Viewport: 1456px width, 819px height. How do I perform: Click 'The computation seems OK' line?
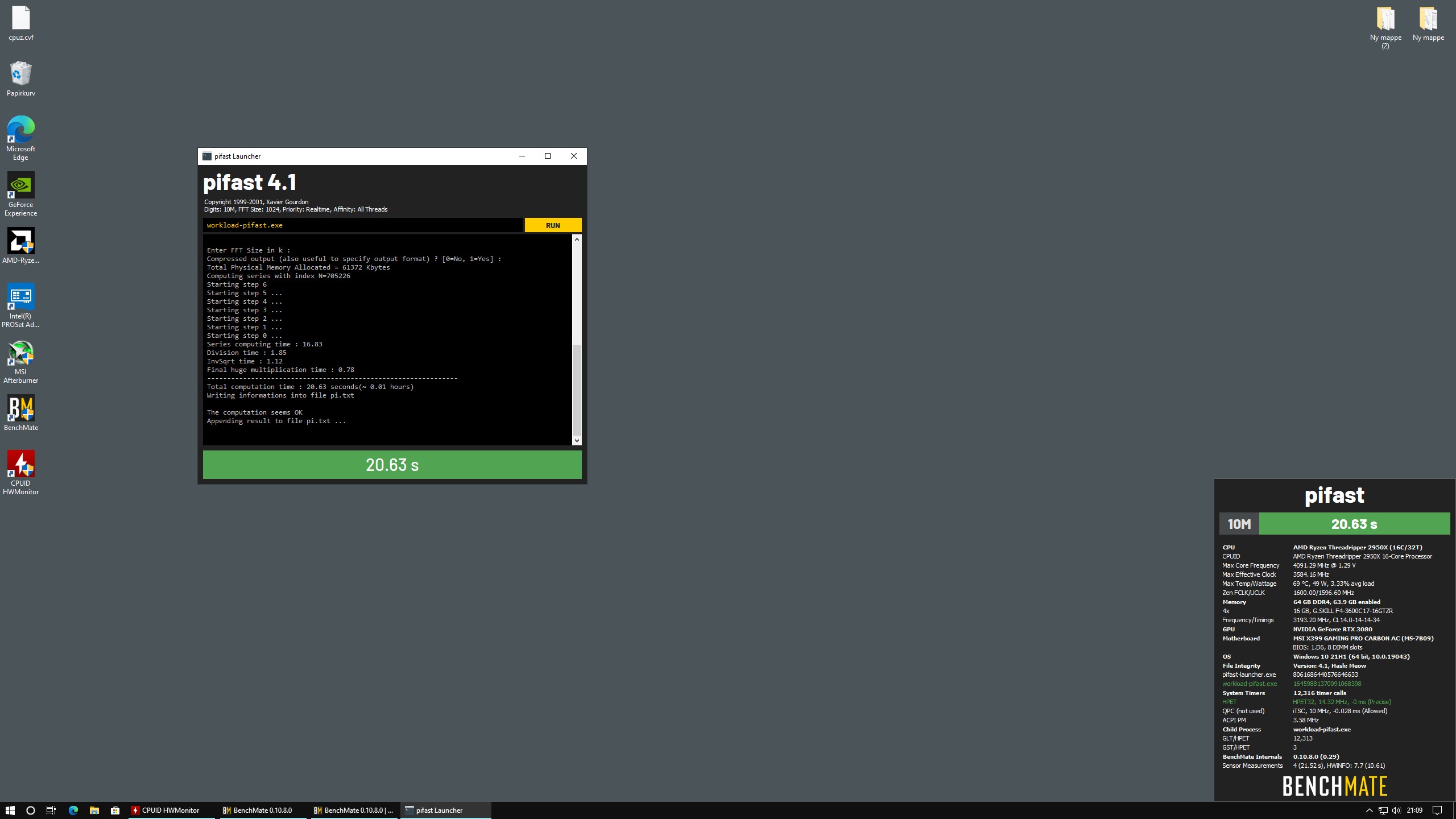coord(255,412)
